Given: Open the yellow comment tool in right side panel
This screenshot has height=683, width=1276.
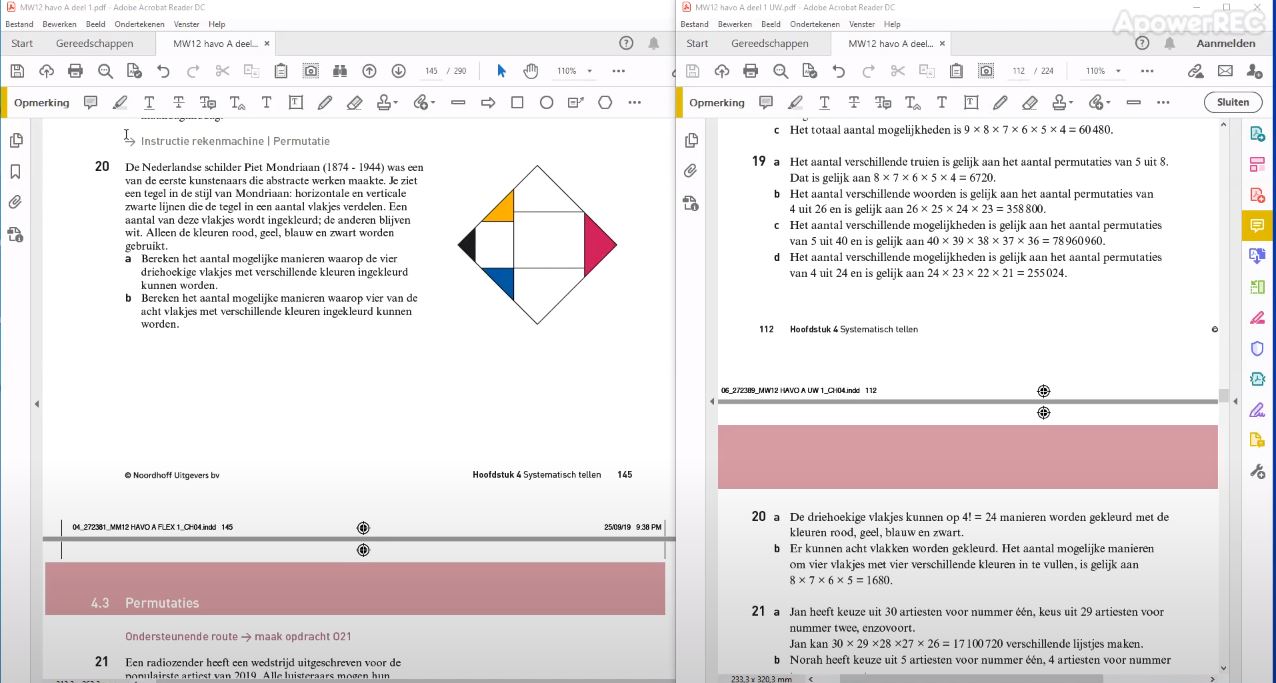Looking at the screenshot, I should pos(1257,225).
